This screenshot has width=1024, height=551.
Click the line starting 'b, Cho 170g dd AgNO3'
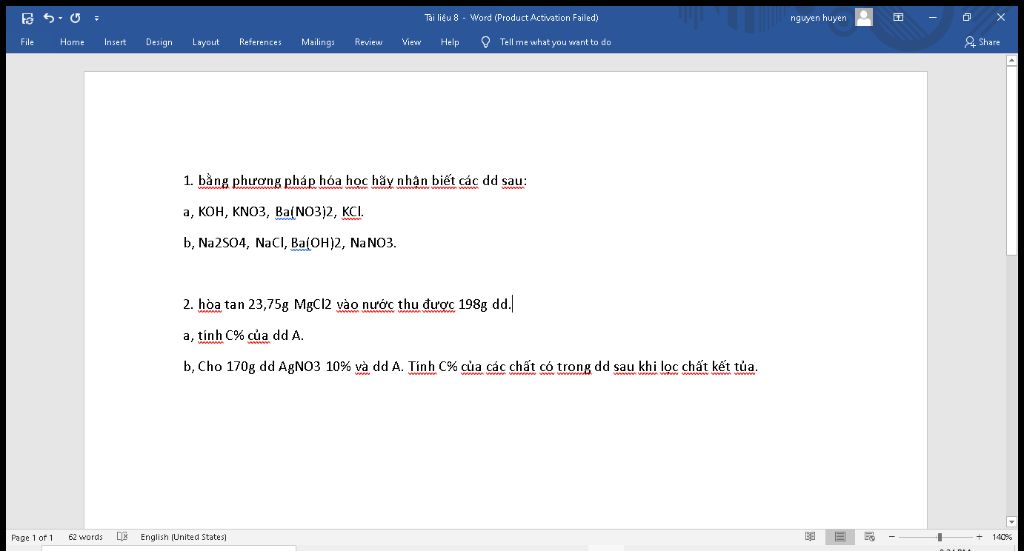[x=470, y=367]
